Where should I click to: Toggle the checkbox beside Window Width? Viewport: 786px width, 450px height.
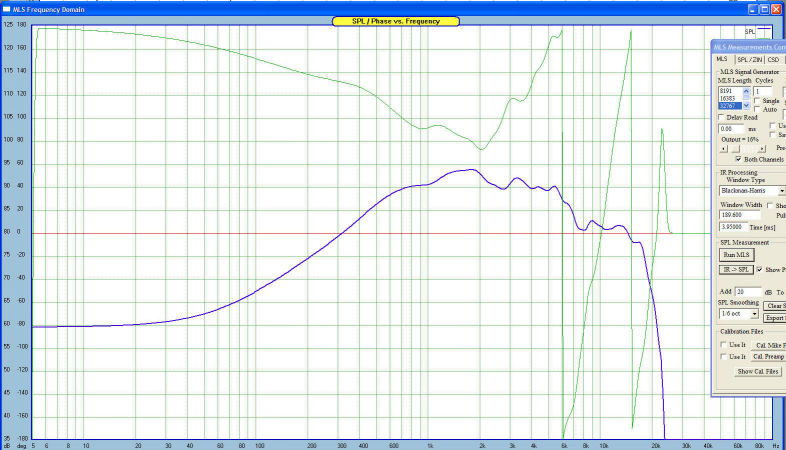(770, 205)
